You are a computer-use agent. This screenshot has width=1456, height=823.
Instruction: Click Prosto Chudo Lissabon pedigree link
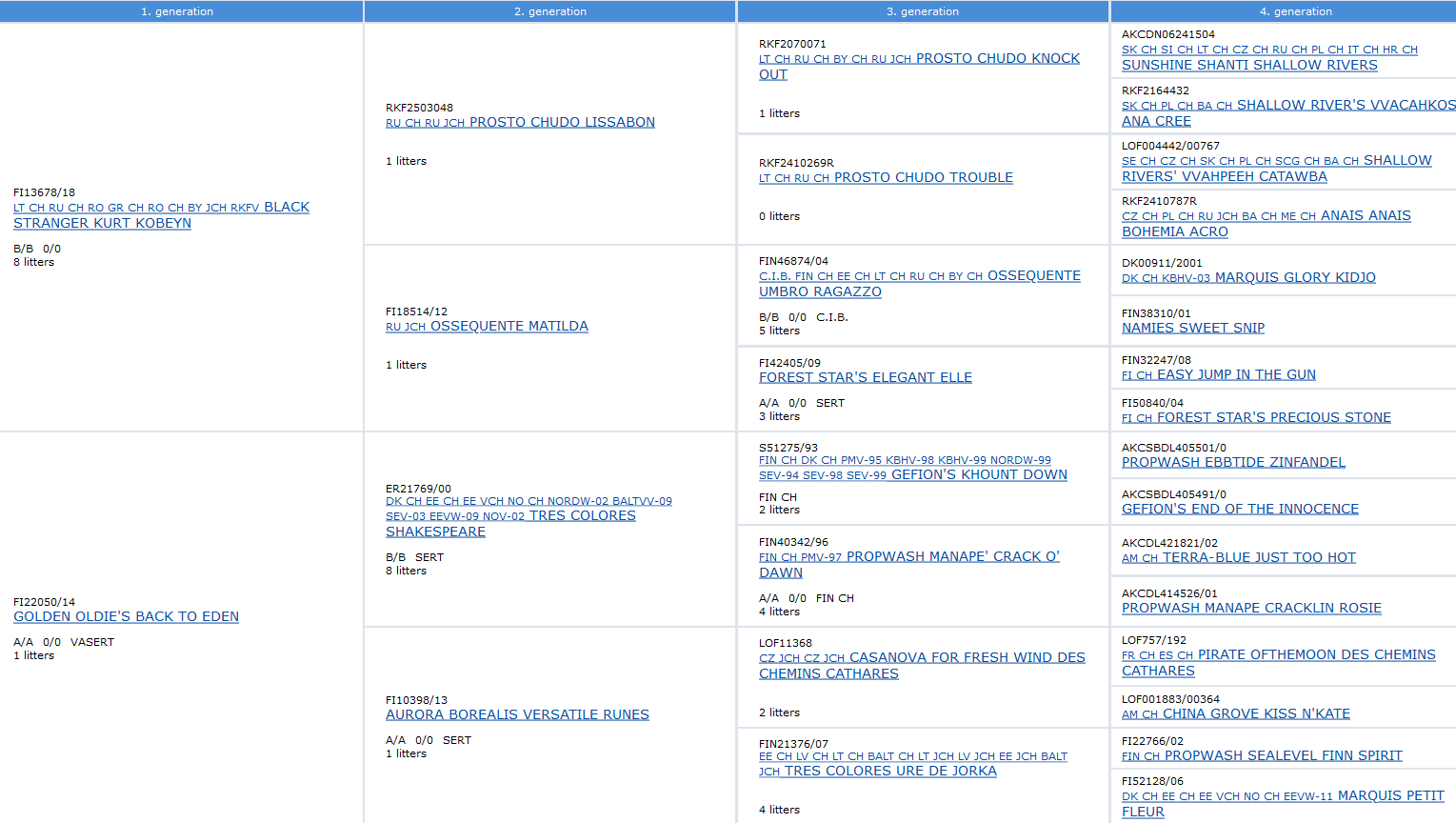click(x=561, y=122)
